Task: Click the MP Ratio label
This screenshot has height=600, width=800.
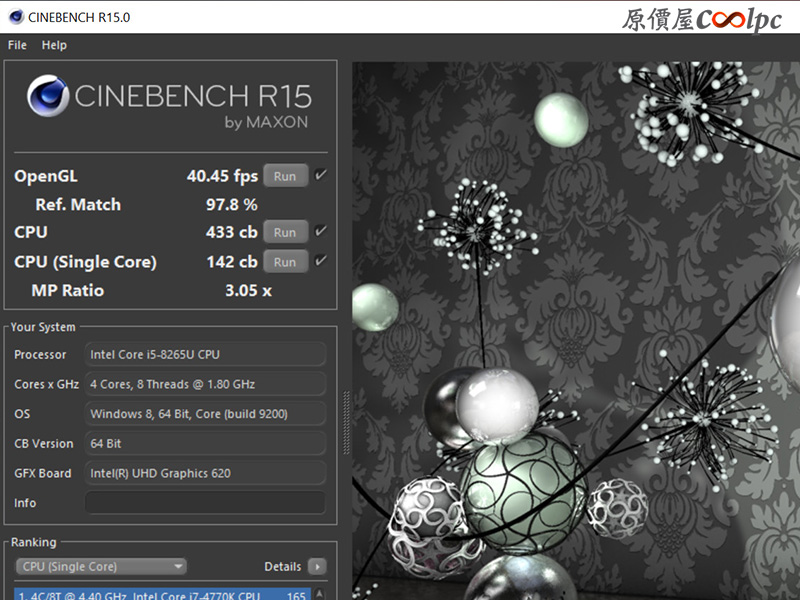Action: point(68,290)
